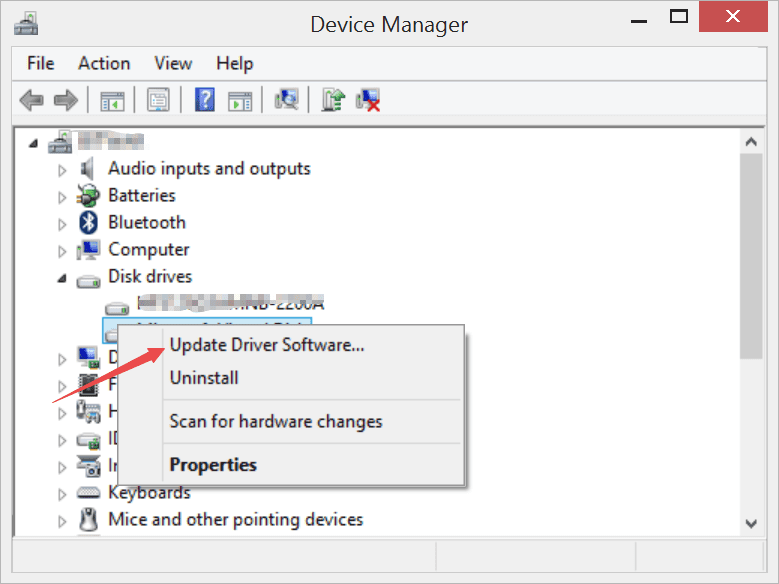779x584 pixels.
Task: Click the Bluetooth category icon
Action: pyautogui.click(x=90, y=222)
